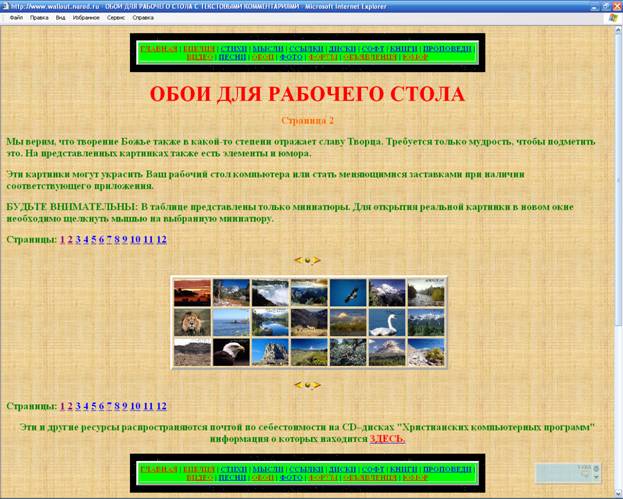Go to page 12 in the pagination above the thumbnails
The height and width of the screenshot is (499, 623).
click(162, 240)
